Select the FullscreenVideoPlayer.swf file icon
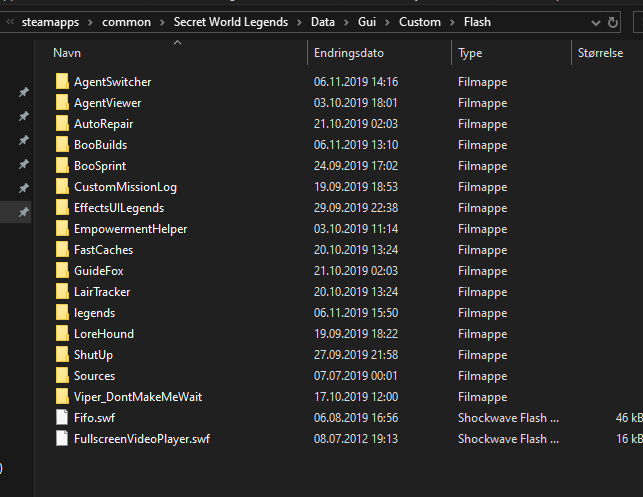This screenshot has height=497, width=643. (62, 439)
